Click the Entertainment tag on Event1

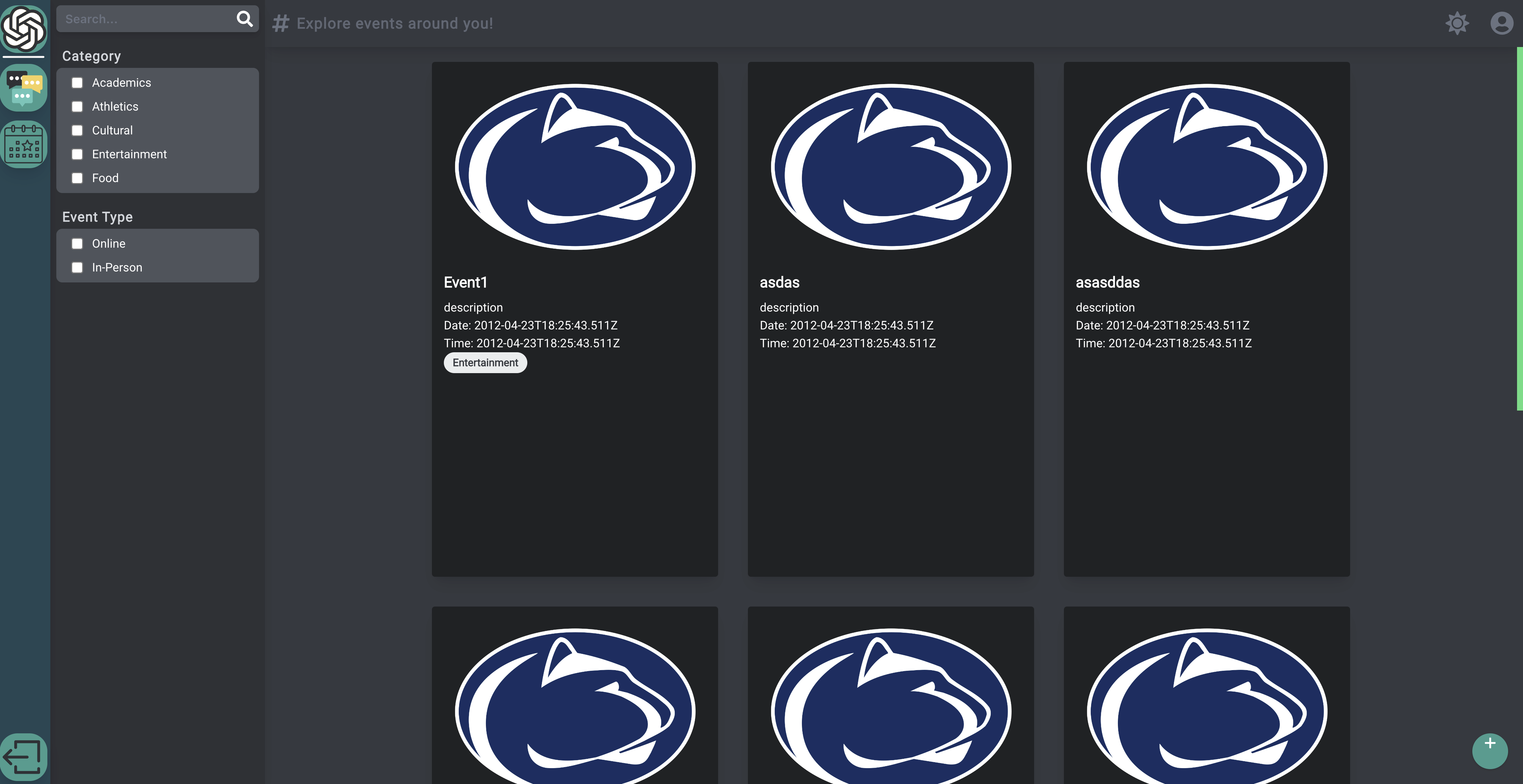[485, 363]
